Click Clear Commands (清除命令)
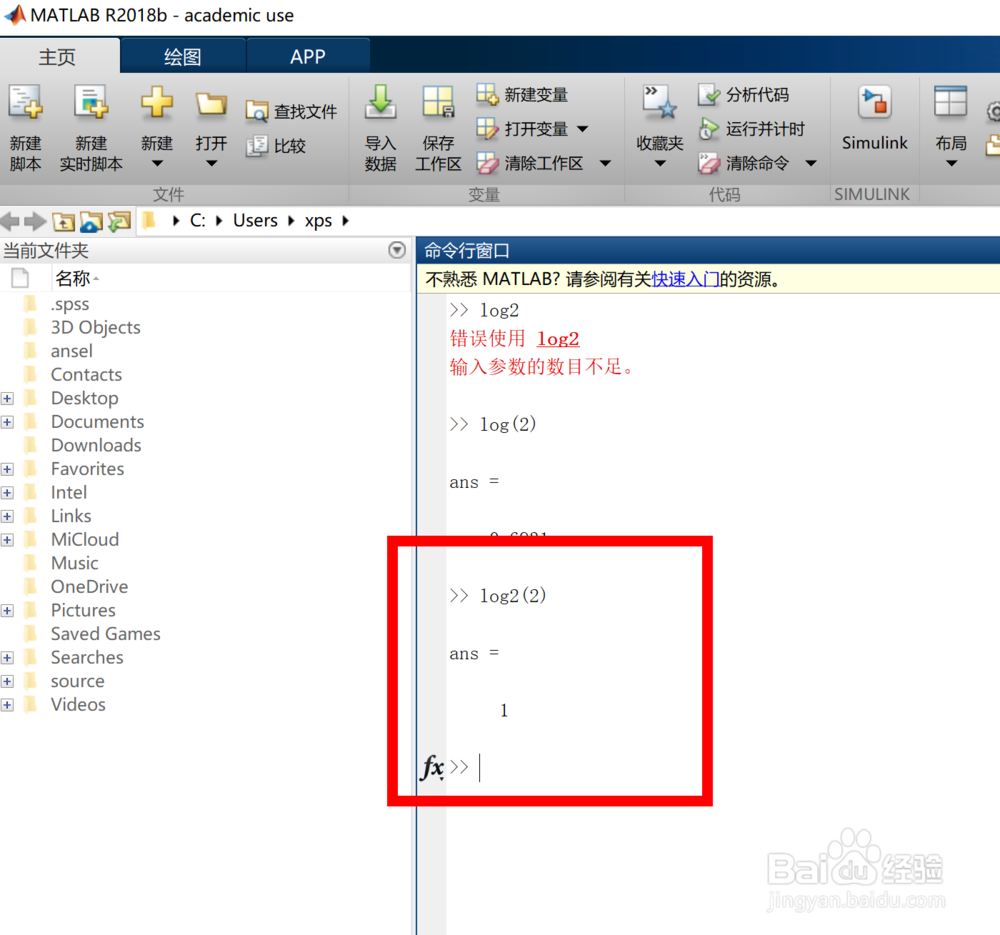Viewport: 1000px width, 935px height. [744, 163]
